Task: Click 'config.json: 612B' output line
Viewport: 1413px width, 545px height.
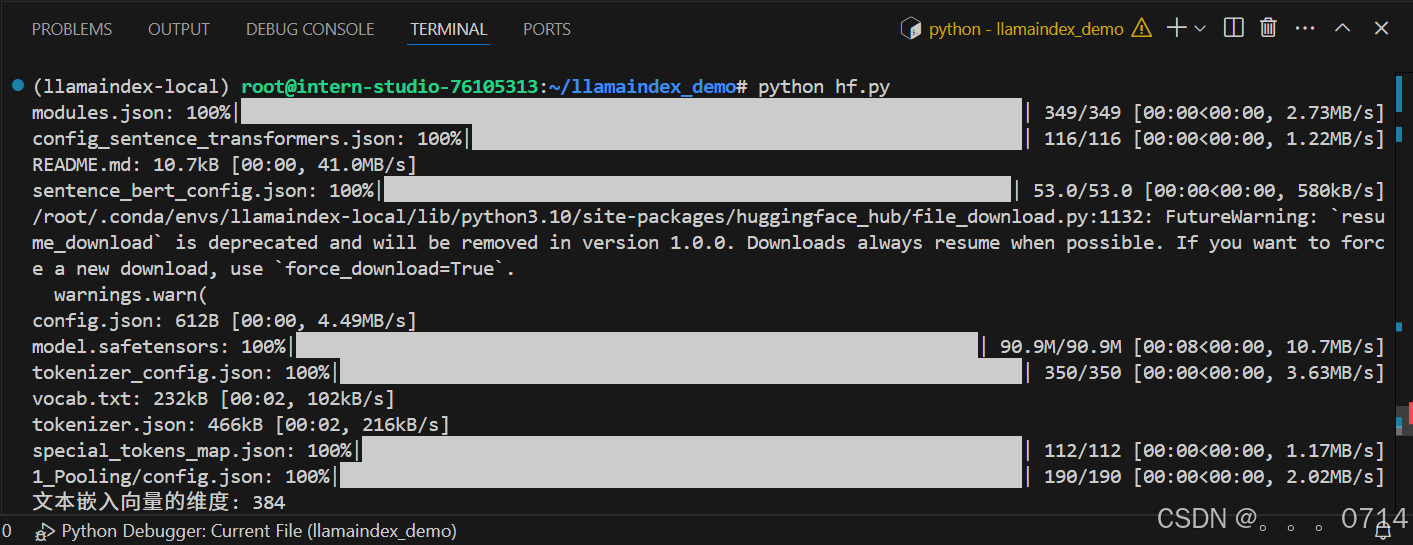Action: click(x=224, y=320)
